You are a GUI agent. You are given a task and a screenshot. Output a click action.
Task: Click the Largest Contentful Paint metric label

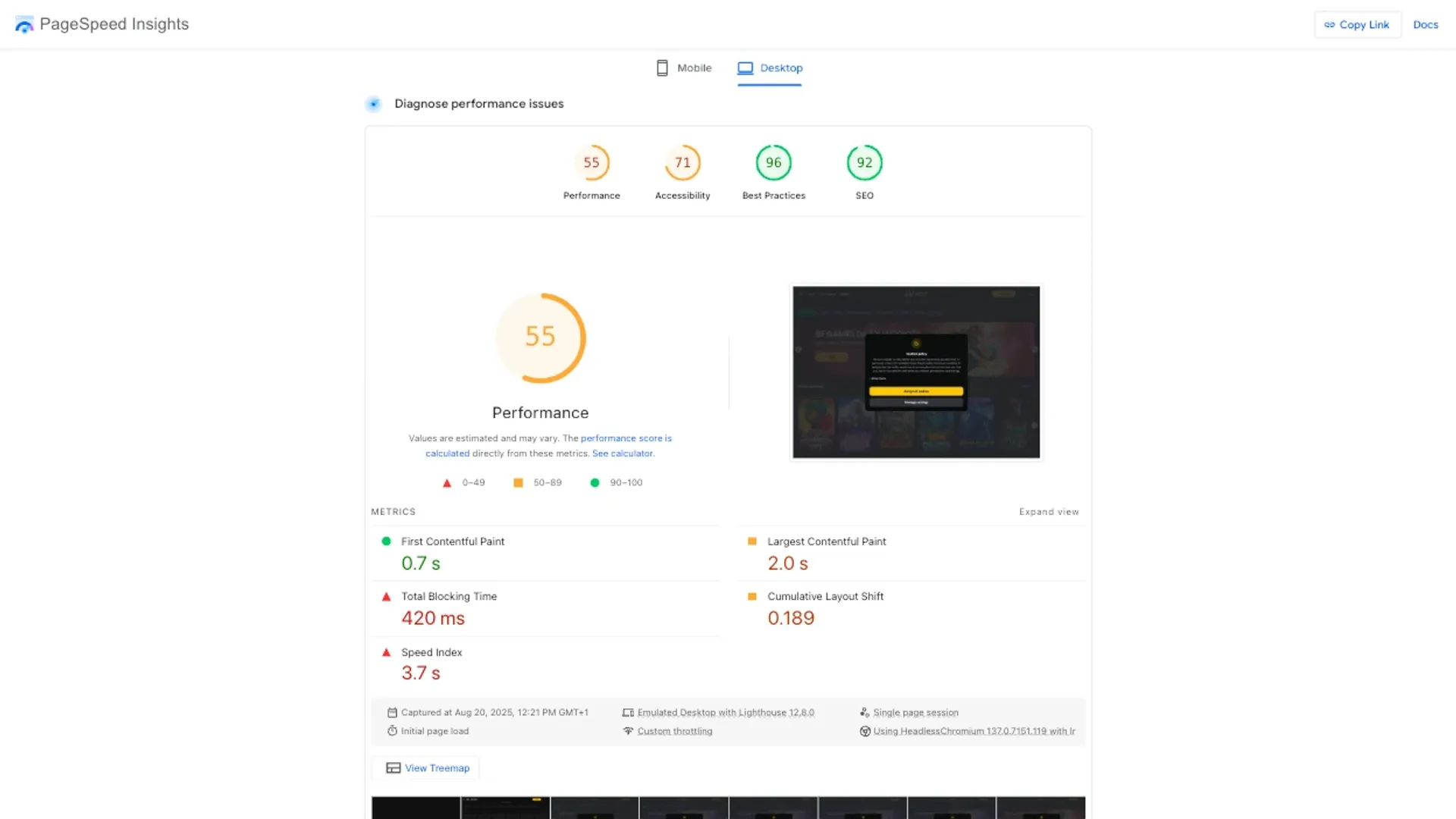[x=827, y=541]
